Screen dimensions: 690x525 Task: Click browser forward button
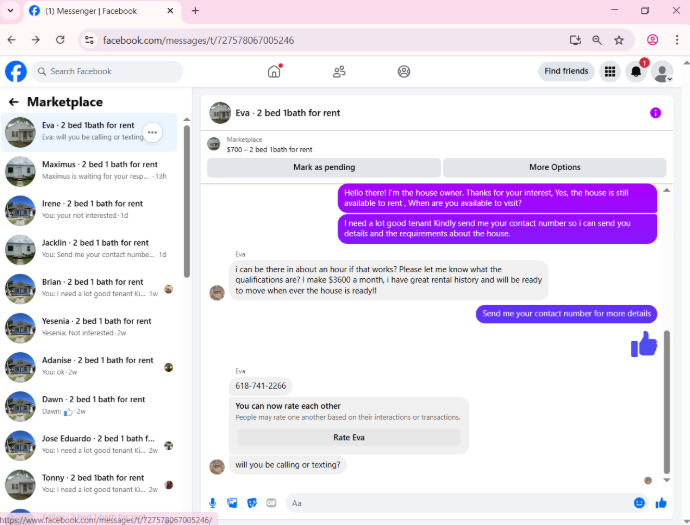pyautogui.click(x=36, y=40)
